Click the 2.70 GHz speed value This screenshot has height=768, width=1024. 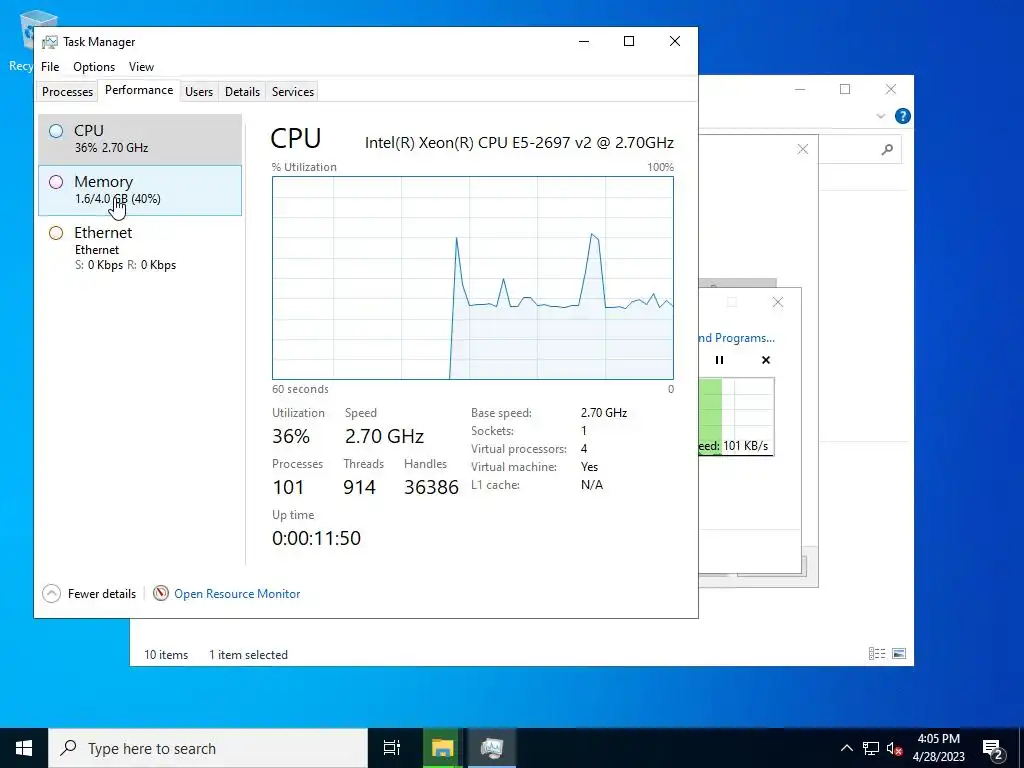[384, 436]
